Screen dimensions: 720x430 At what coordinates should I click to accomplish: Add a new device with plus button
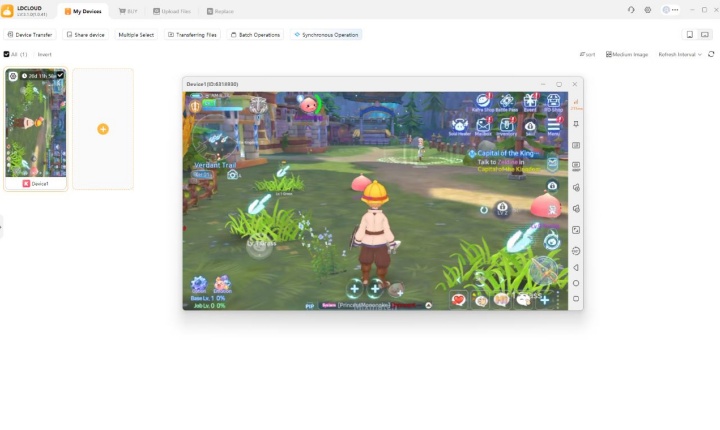[103, 129]
